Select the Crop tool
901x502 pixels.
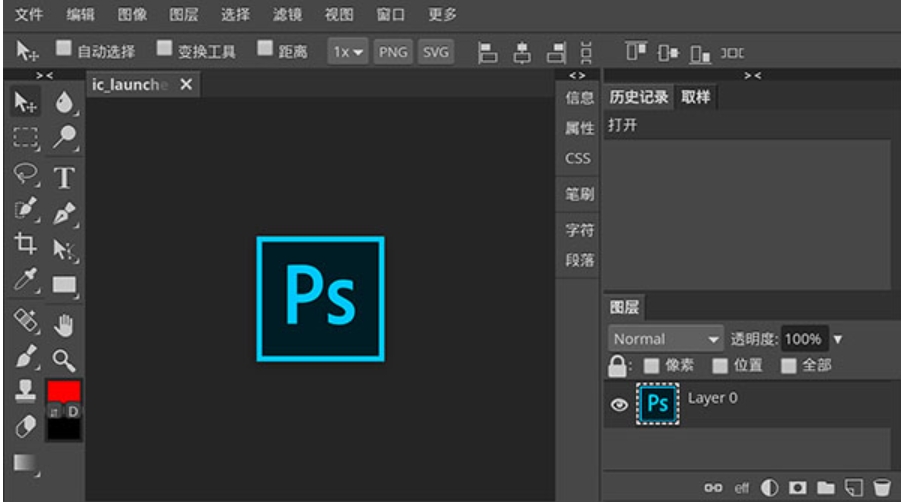pos(26,243)
